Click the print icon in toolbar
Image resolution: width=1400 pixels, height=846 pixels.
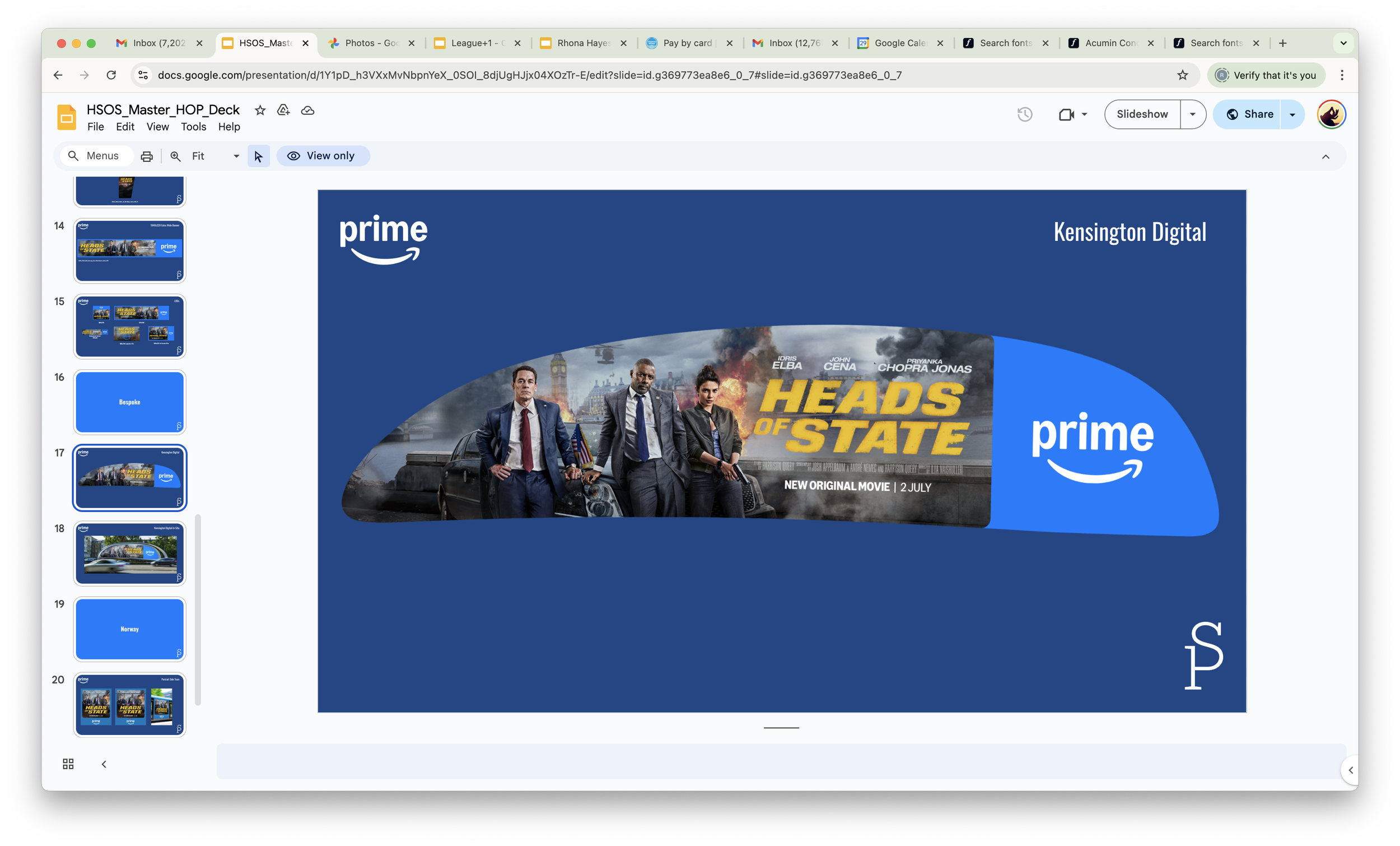point(147,156)
